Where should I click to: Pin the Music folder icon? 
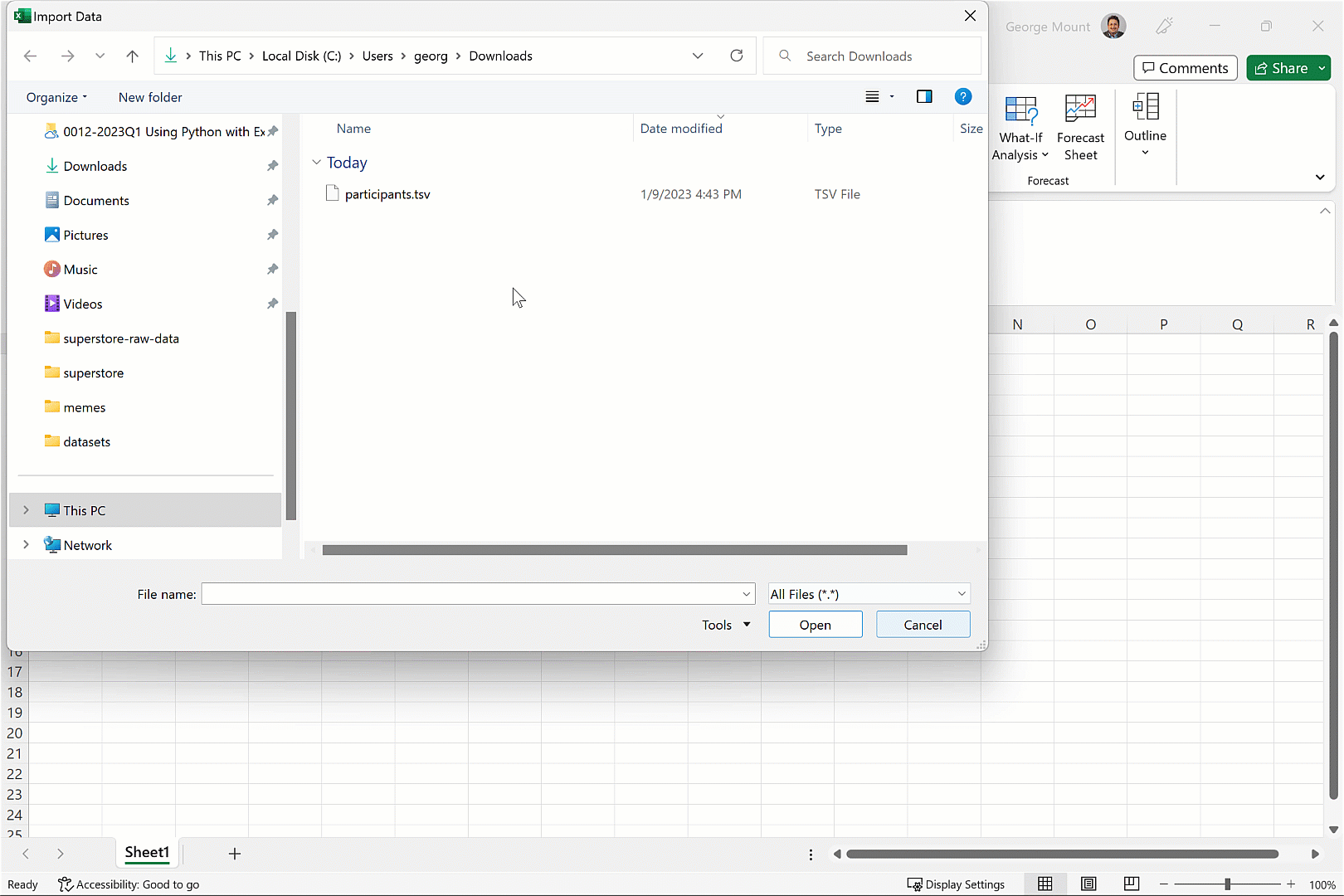272,269
